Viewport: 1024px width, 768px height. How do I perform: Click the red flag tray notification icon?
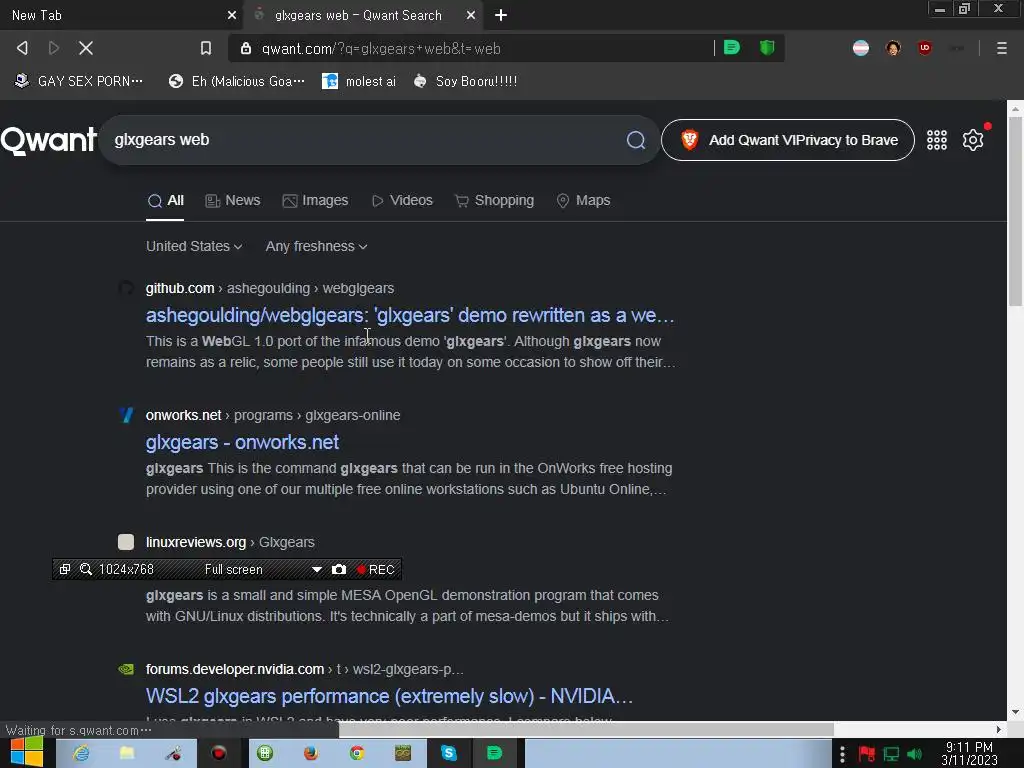[x=867, y=754]
